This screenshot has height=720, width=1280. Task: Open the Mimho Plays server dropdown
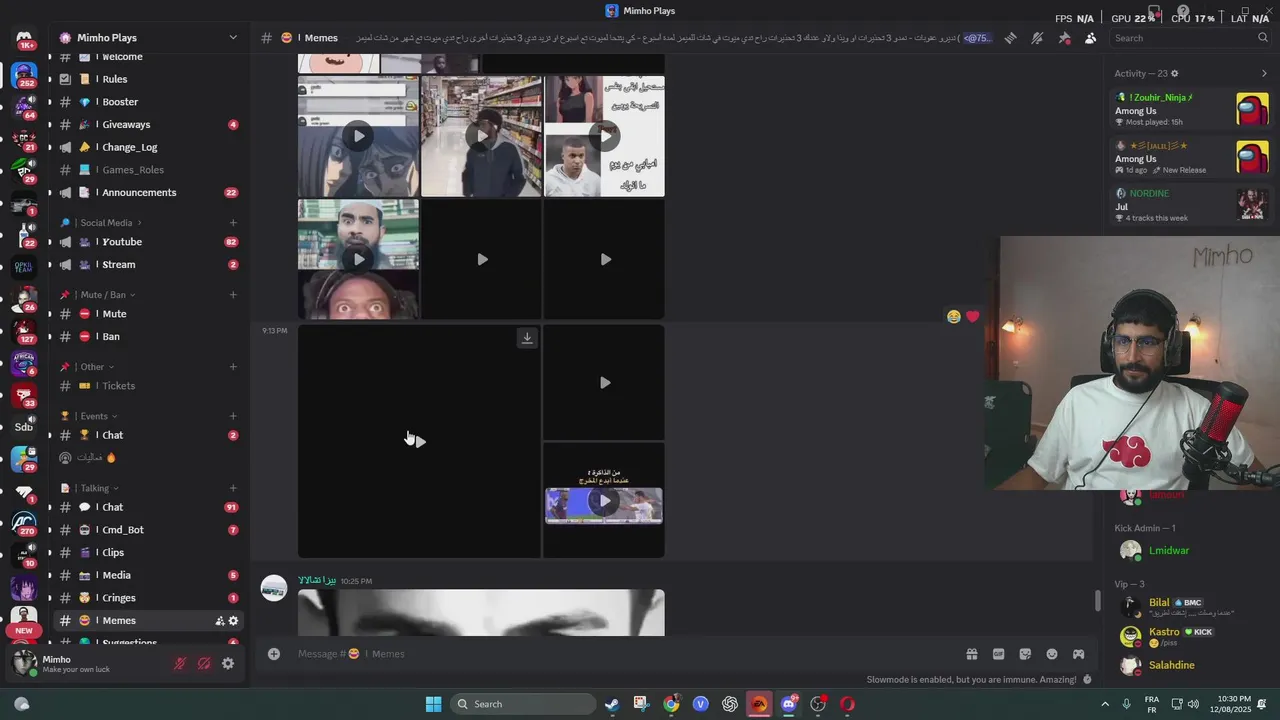pos(148,38)
